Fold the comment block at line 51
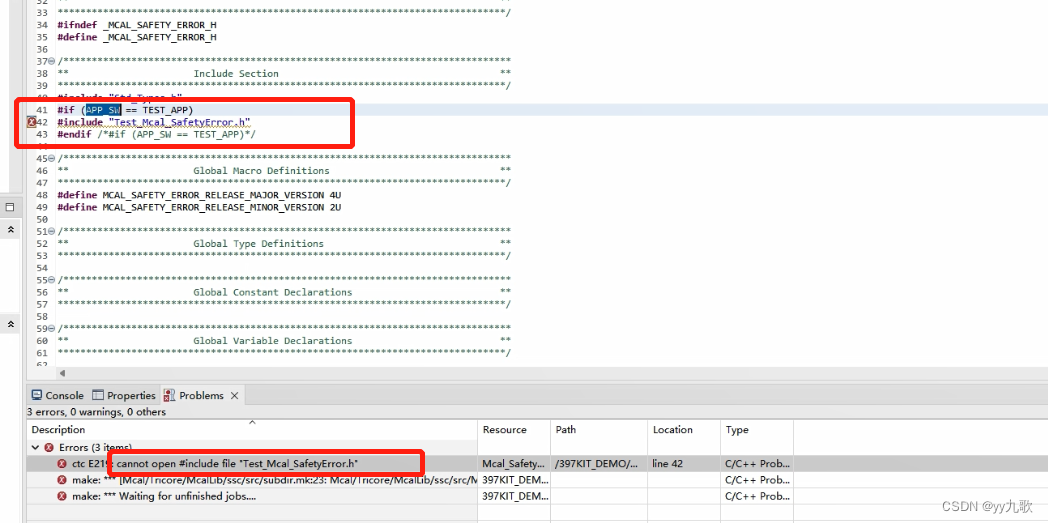 coord(52,231)
